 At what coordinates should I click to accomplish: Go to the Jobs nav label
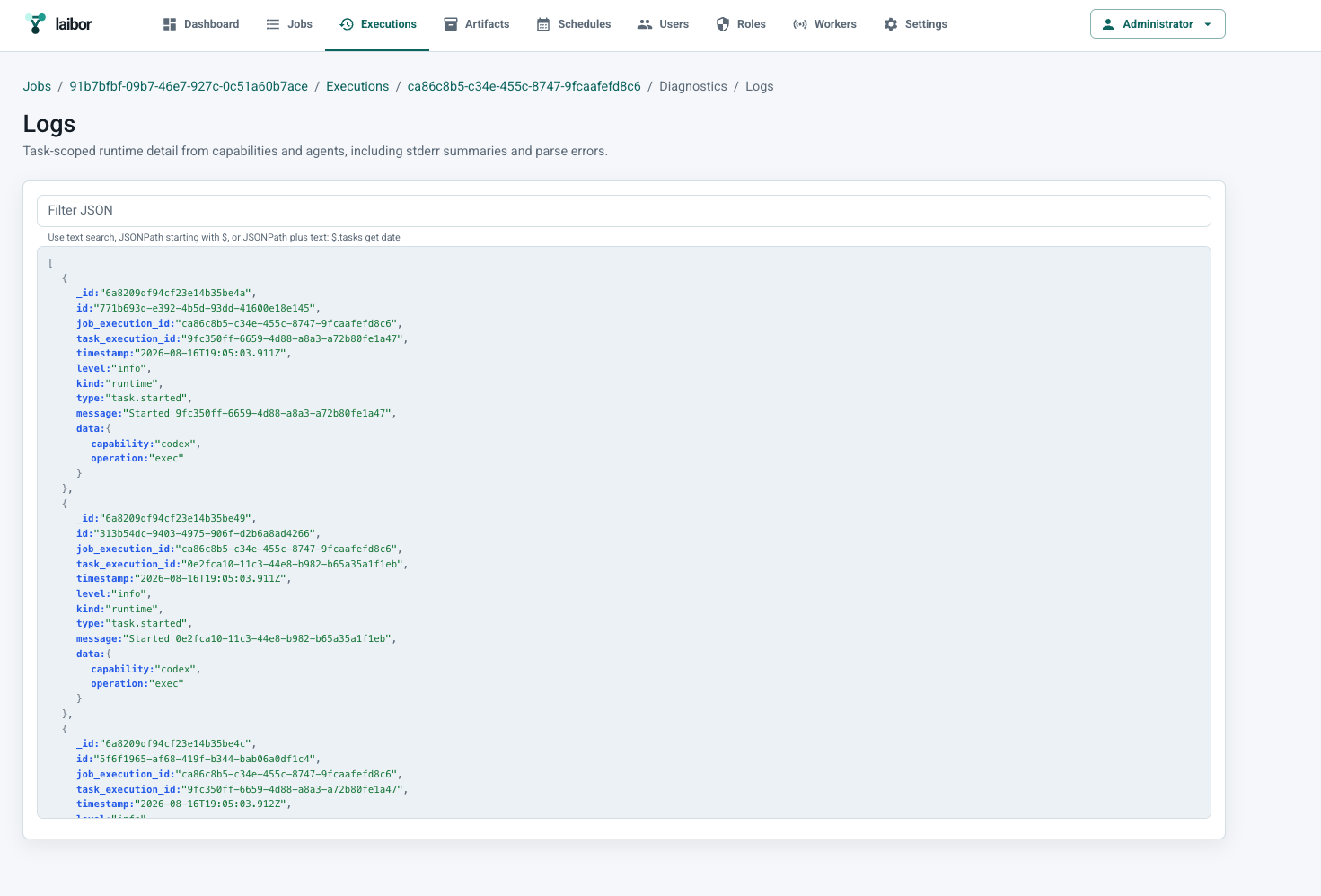pos(300,24)
